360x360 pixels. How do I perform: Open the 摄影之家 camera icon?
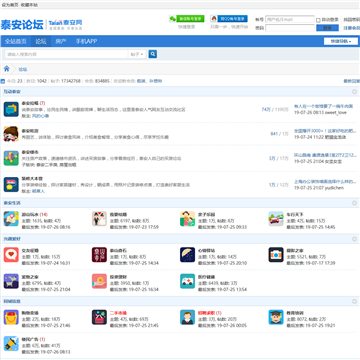coord(276,255)
